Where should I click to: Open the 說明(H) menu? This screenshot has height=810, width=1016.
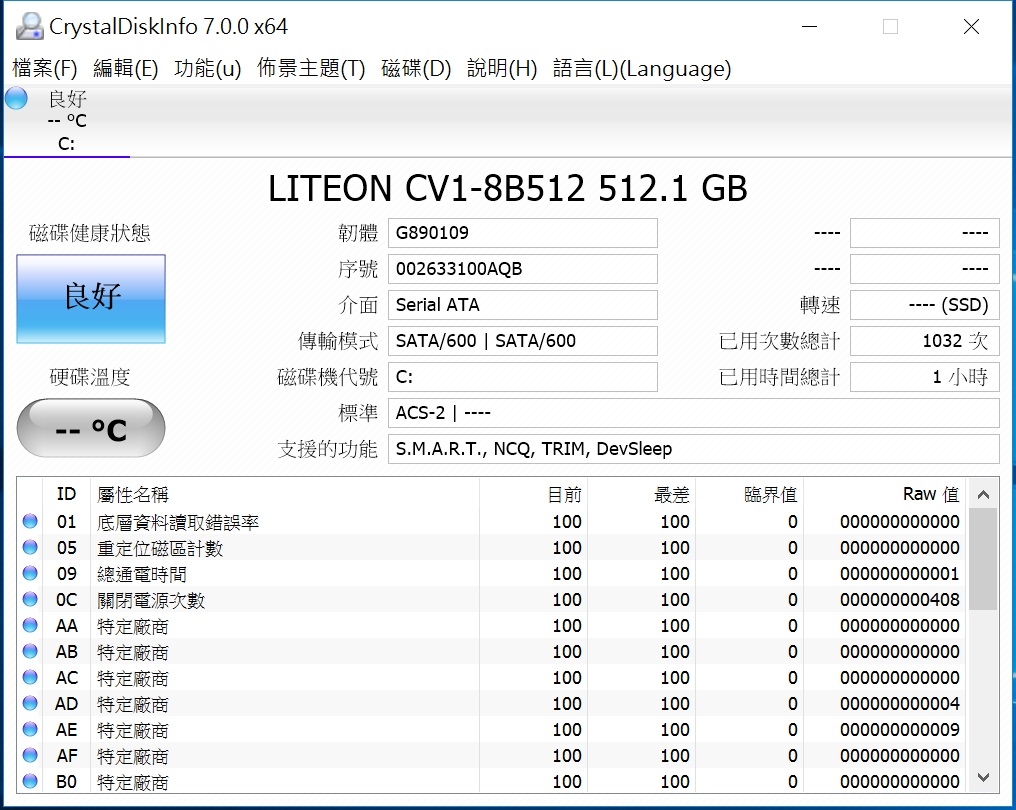[502, 68]
